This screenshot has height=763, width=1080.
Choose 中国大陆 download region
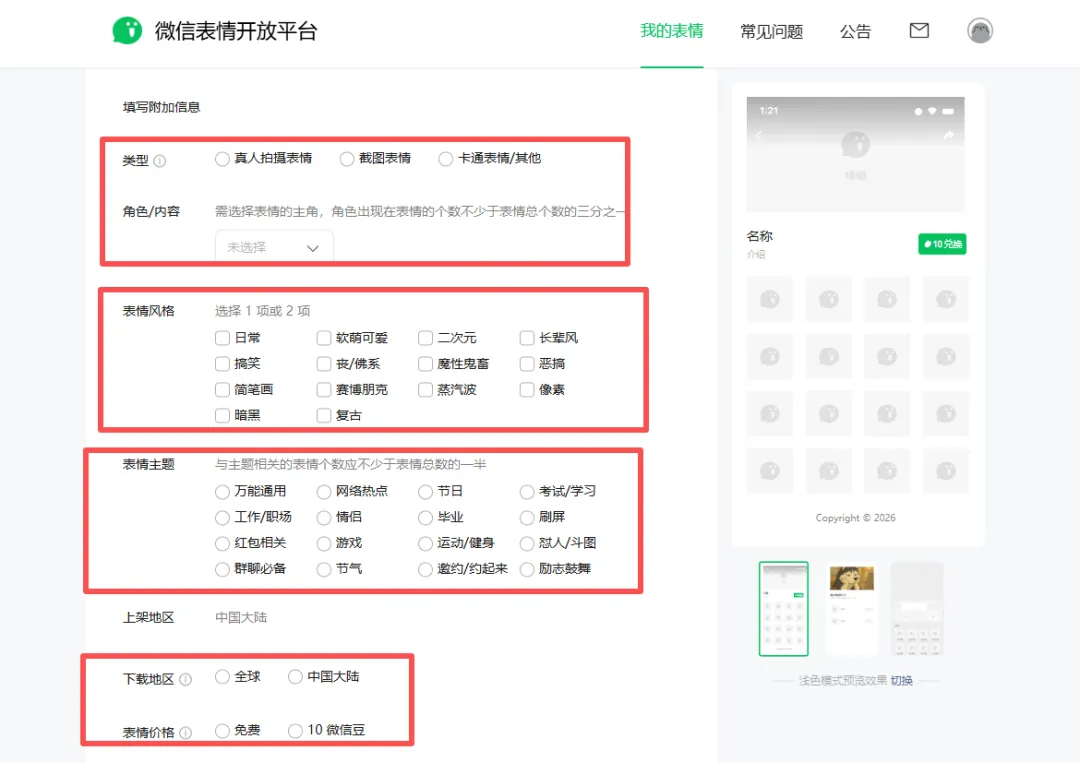pos(295,677)
